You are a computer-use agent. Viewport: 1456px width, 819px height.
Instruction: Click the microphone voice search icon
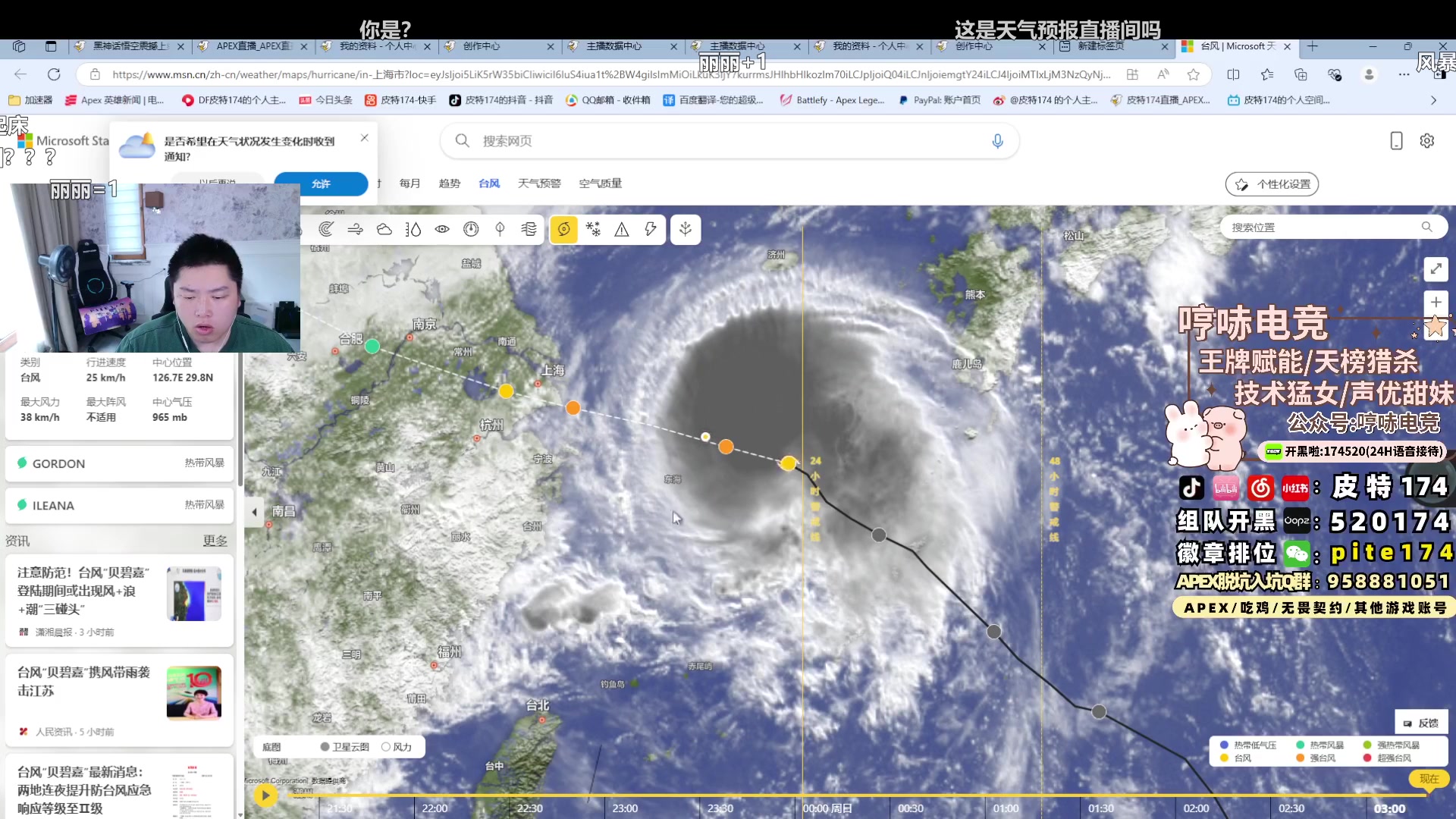tap(997, 141)
